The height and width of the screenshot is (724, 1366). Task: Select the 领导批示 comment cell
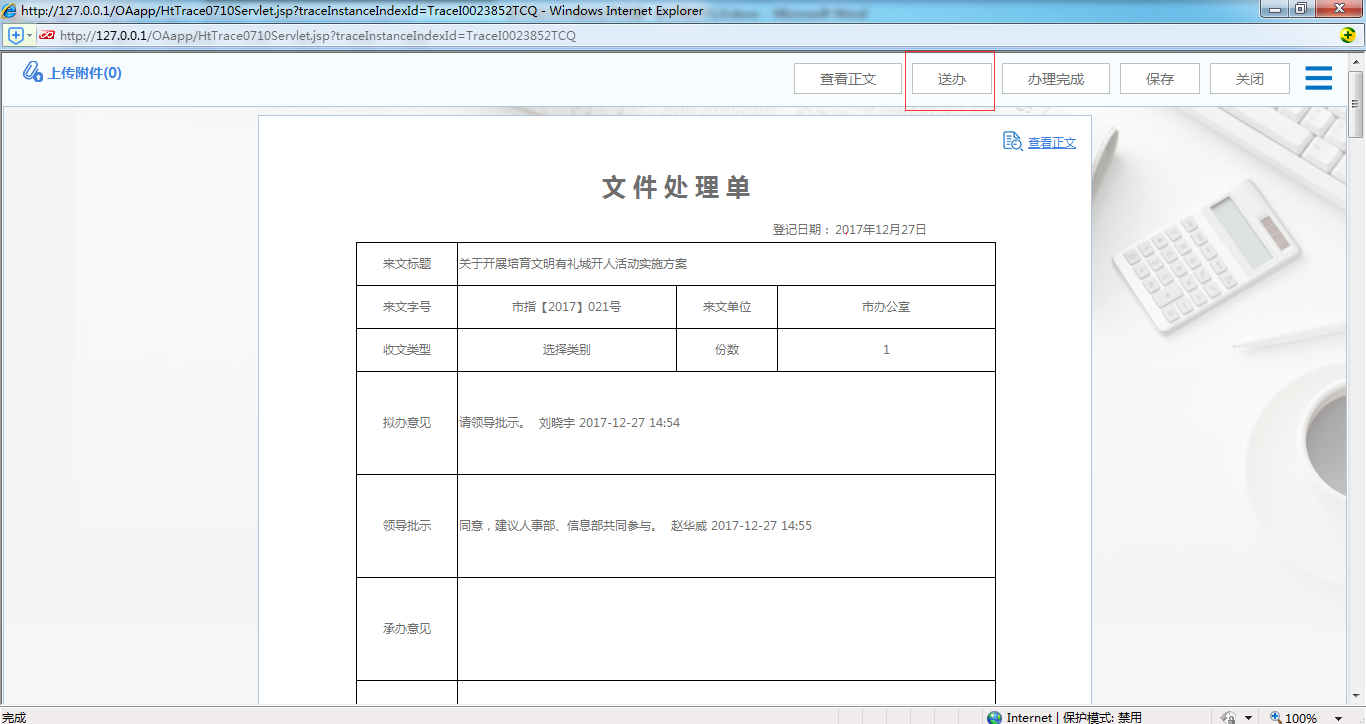(x=725, y=525)
